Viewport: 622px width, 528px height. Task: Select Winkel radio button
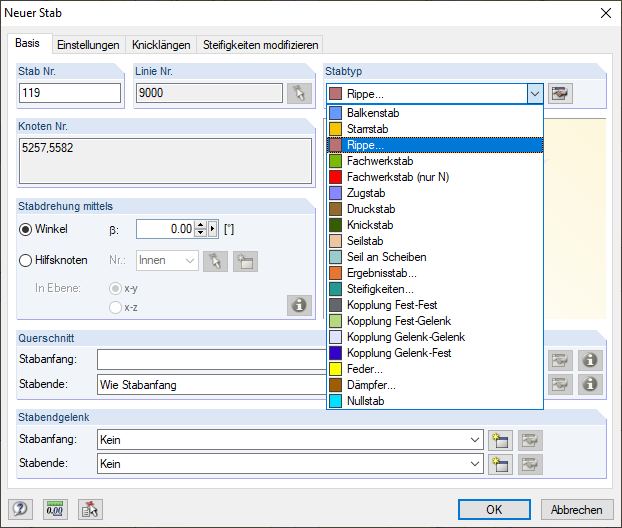(x=25, y=230)
